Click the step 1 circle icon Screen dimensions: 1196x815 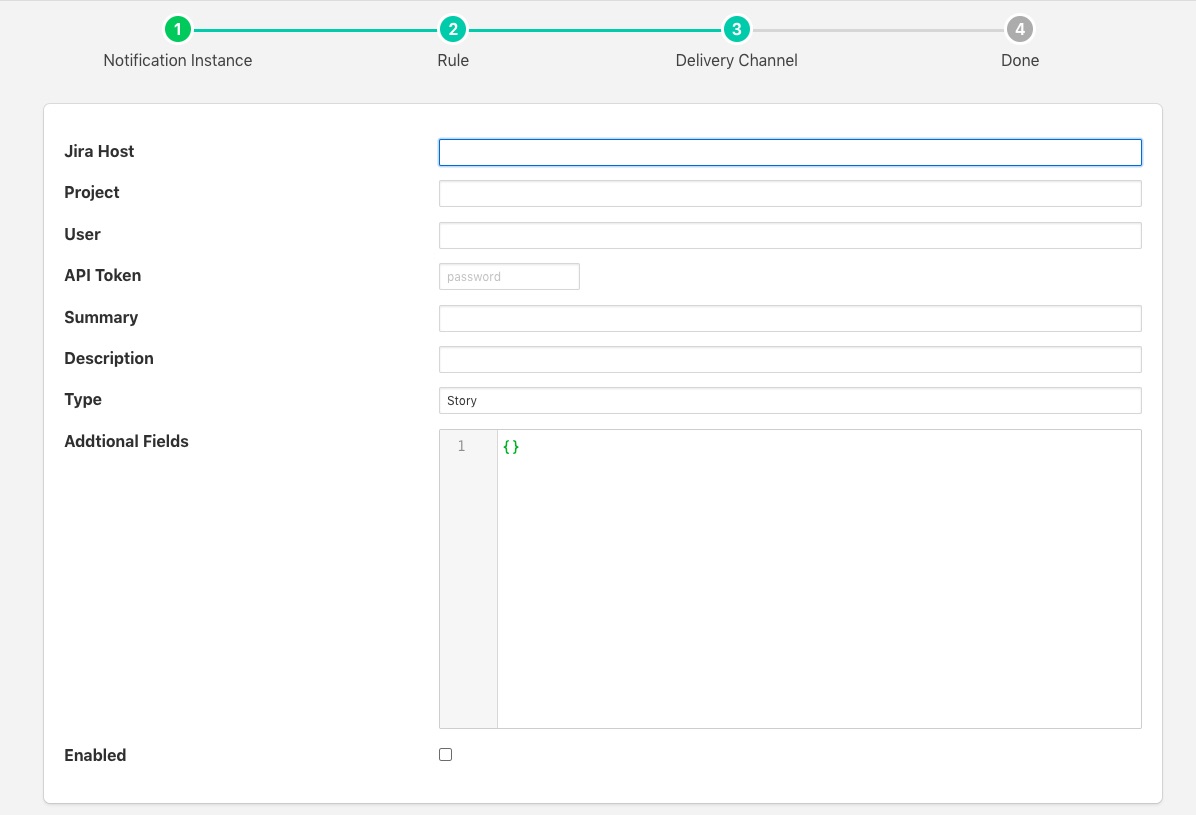pos(177,29)
